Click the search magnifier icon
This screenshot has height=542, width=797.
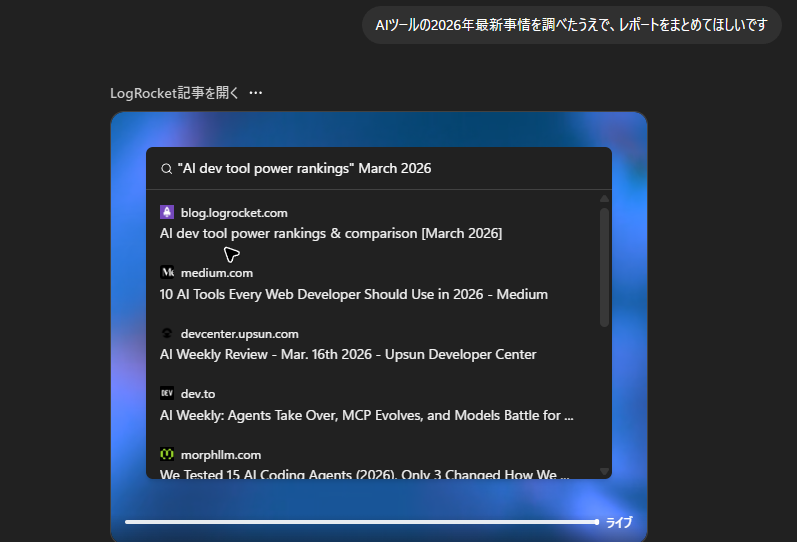(x=166, y=169)
